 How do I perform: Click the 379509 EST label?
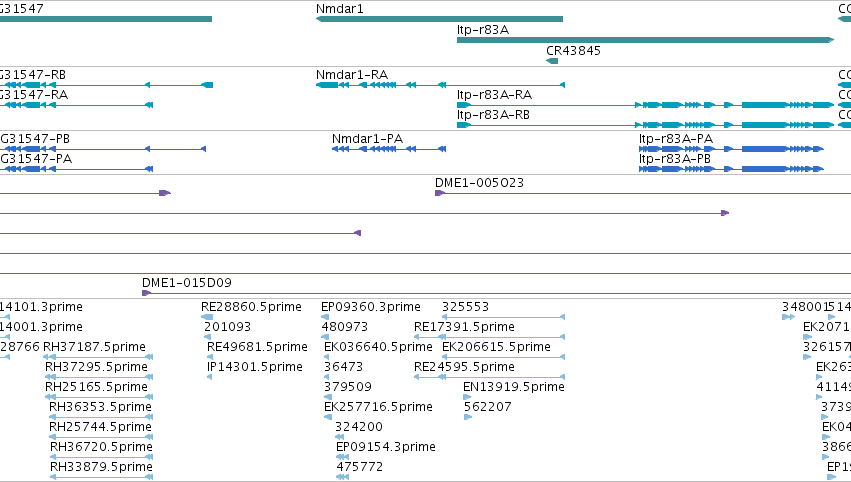(348, 388)
